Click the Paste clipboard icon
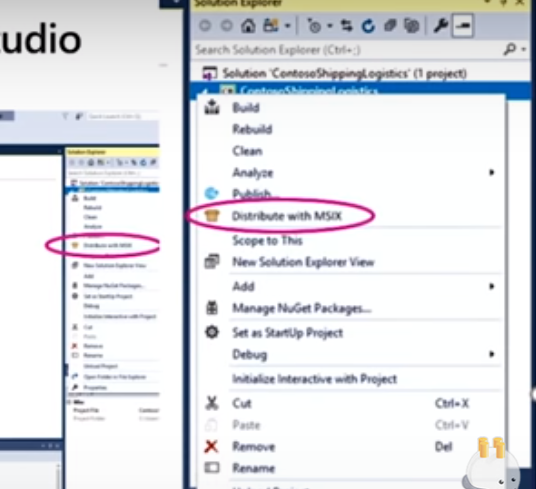This screenshot has width=536, height=489. [211, 425]
